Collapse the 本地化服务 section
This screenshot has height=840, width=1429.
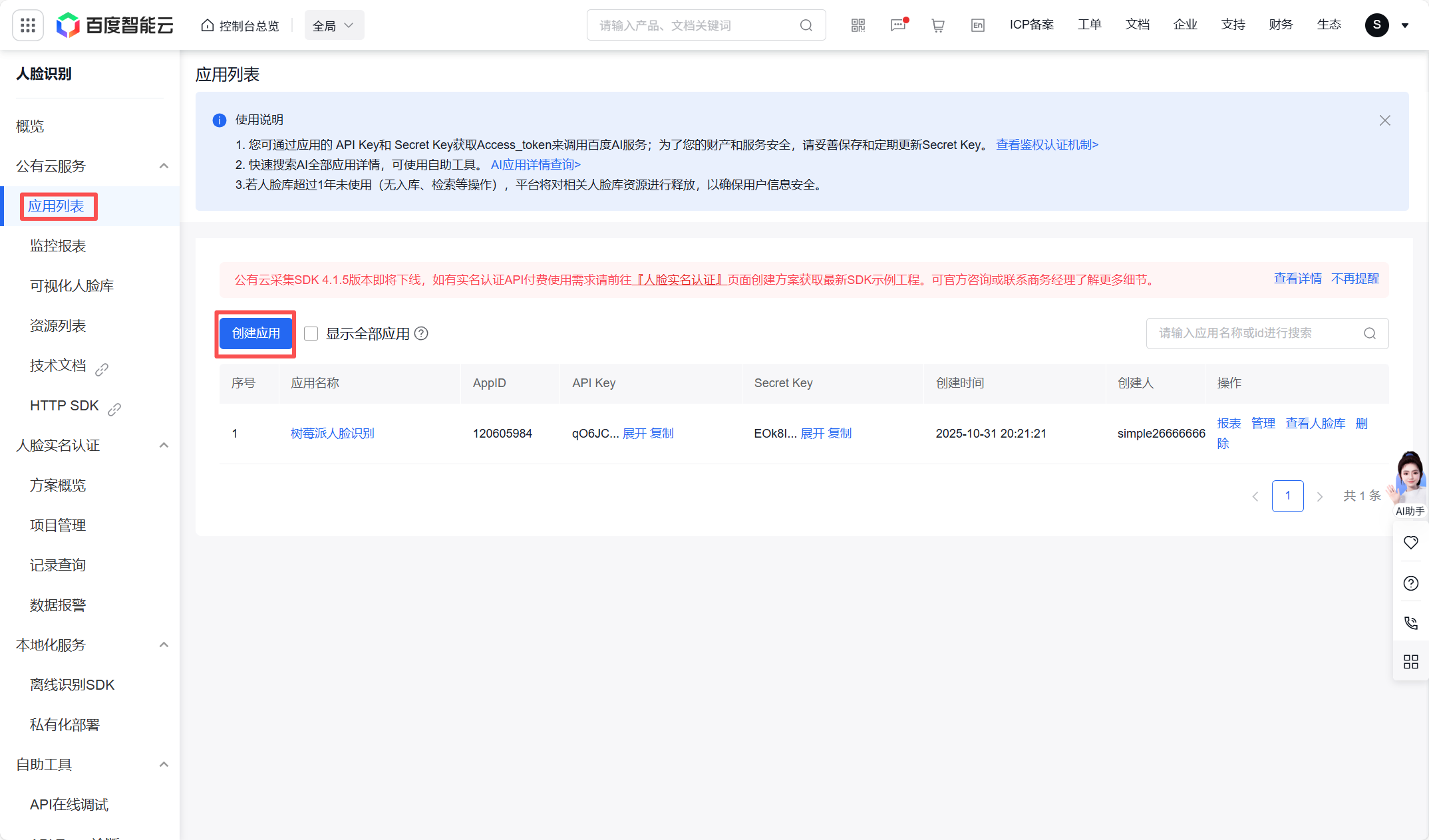tap(164, 644)
